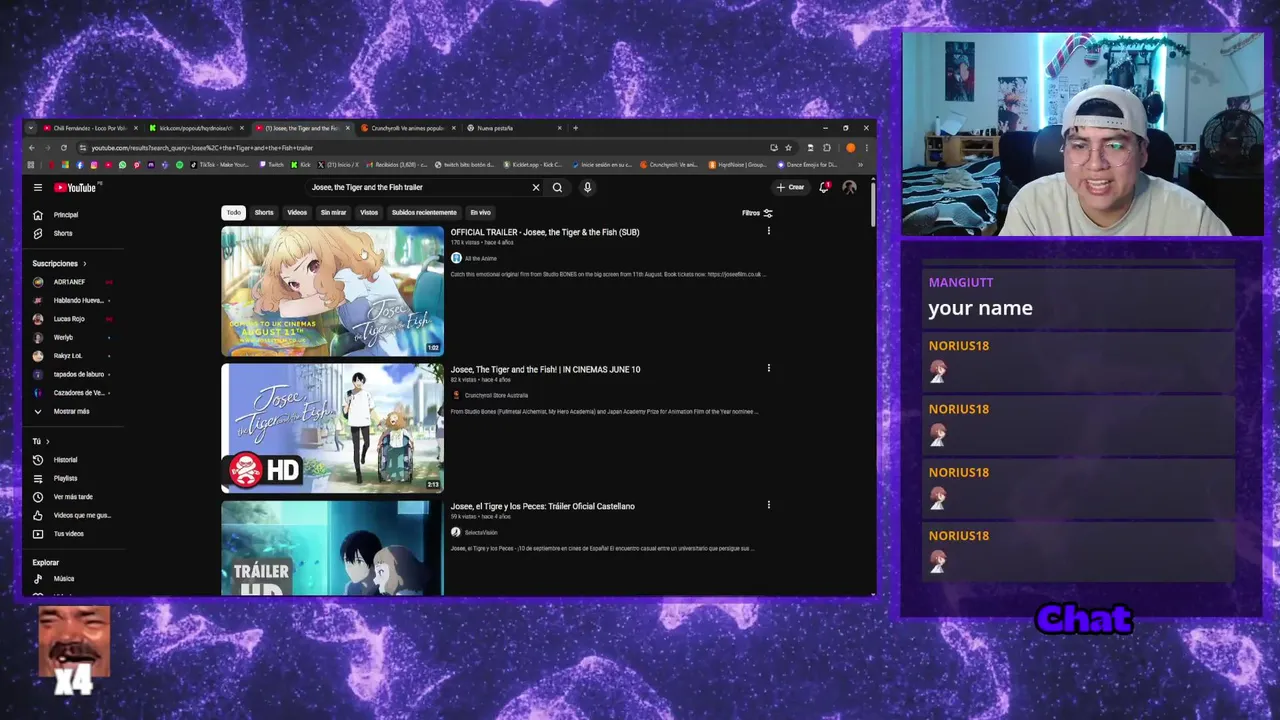
Task: Open options menu for OFFICIAL TRAILER video
Action: coord(768,231)
